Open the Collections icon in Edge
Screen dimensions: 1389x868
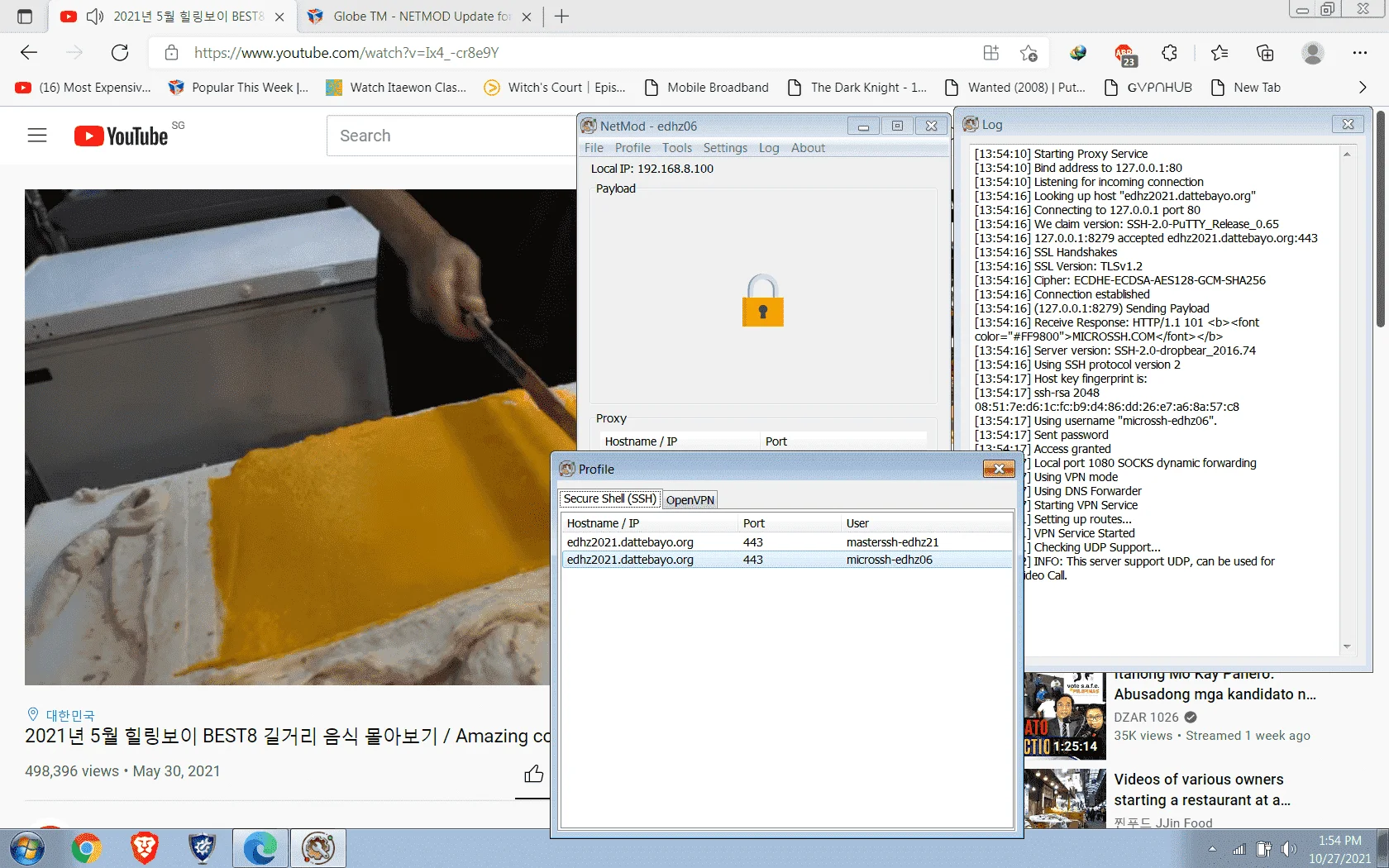pyautogui.click(x=1265, y=53)
